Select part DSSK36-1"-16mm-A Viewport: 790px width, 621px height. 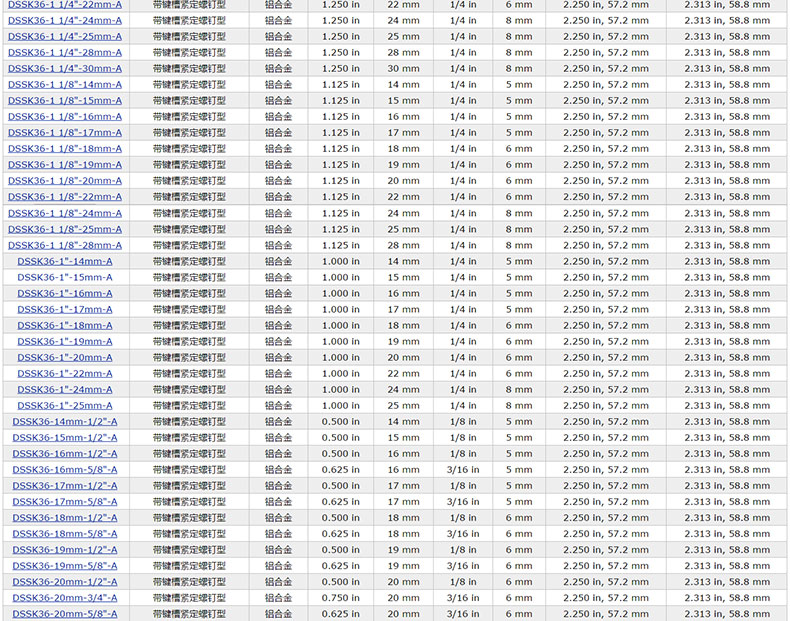pos(65,293)
